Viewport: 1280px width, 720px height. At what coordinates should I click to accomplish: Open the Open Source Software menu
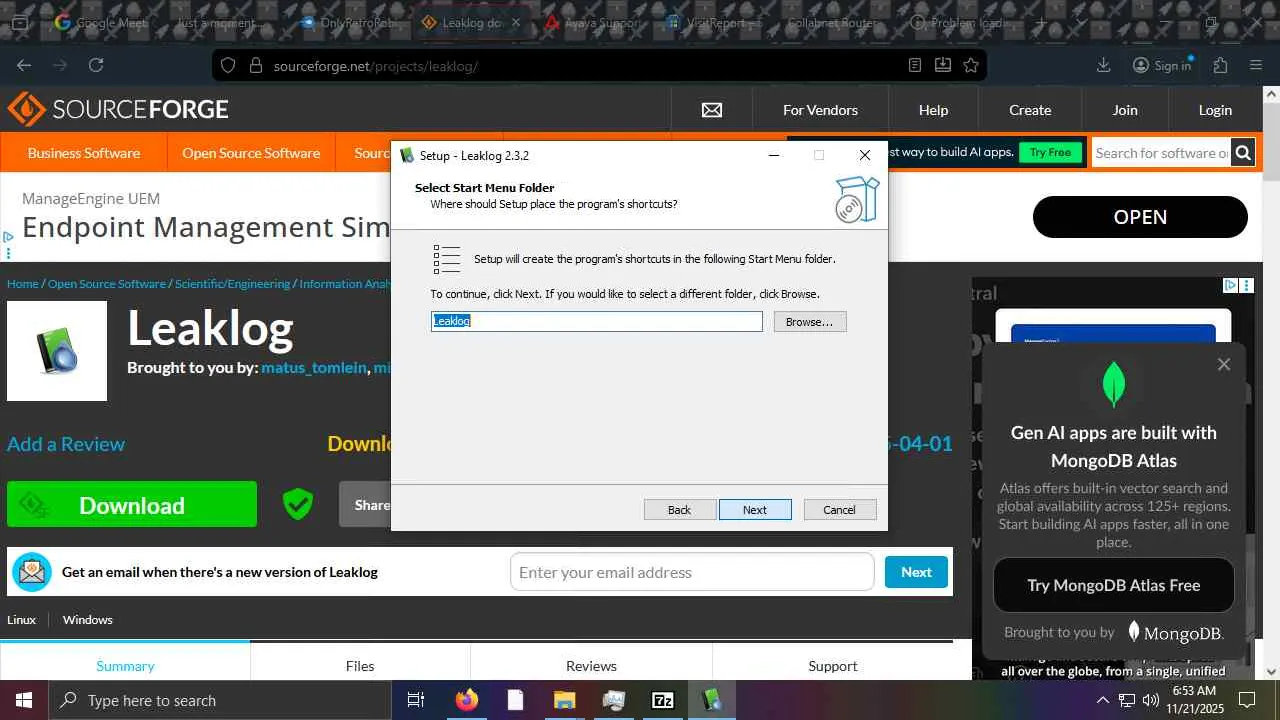[x=251, y=153]
